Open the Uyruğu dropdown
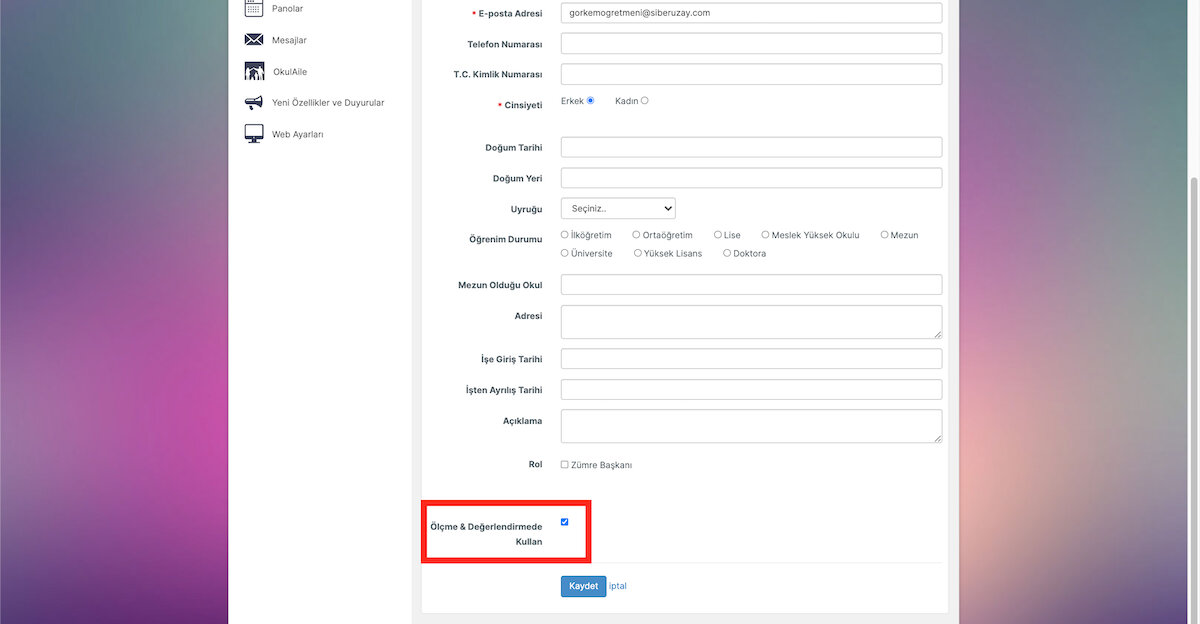 coord(618,209)
